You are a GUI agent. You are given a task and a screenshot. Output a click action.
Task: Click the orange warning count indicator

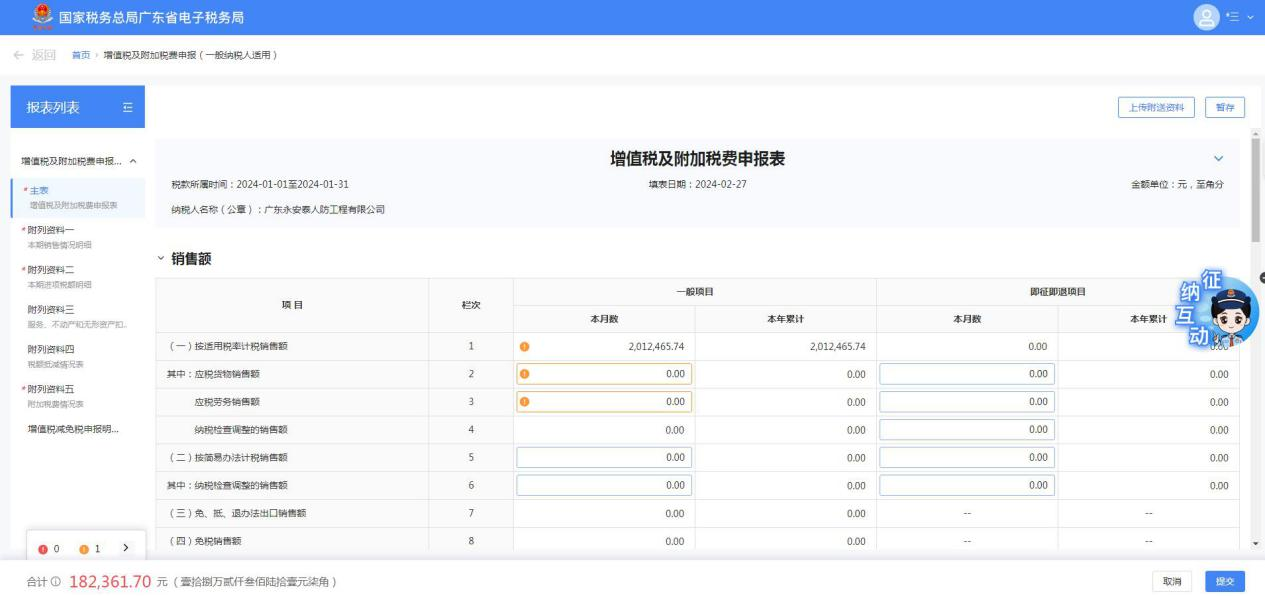(90, 549)
